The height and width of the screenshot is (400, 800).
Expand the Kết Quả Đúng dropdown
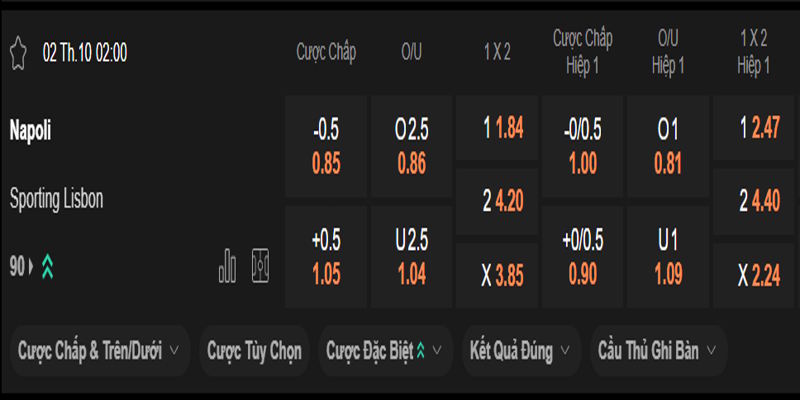524,350
